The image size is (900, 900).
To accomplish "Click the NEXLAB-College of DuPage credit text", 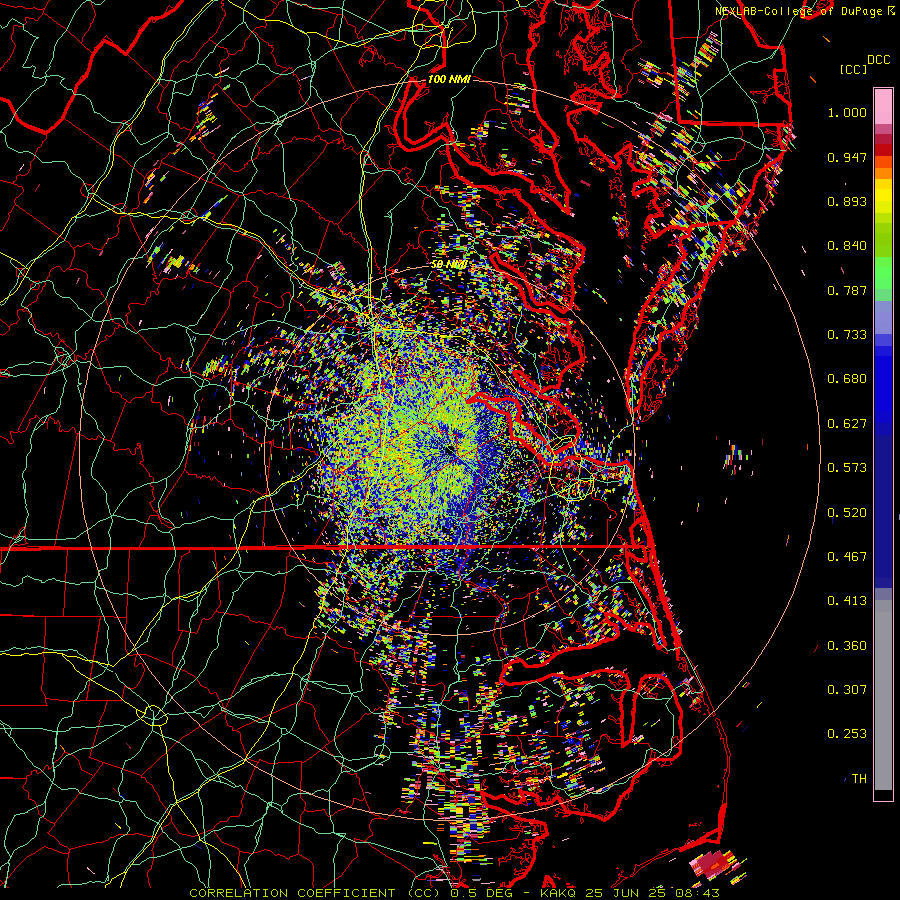I will click(x=800, y=11).
